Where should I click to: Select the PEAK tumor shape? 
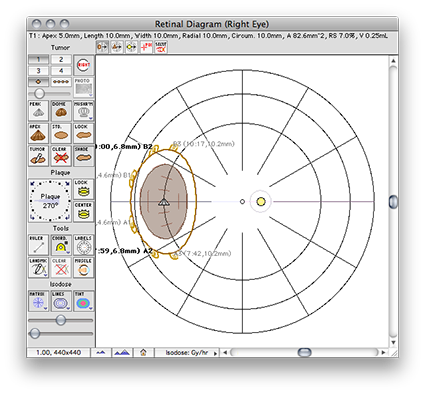click(x=38, y=111)
